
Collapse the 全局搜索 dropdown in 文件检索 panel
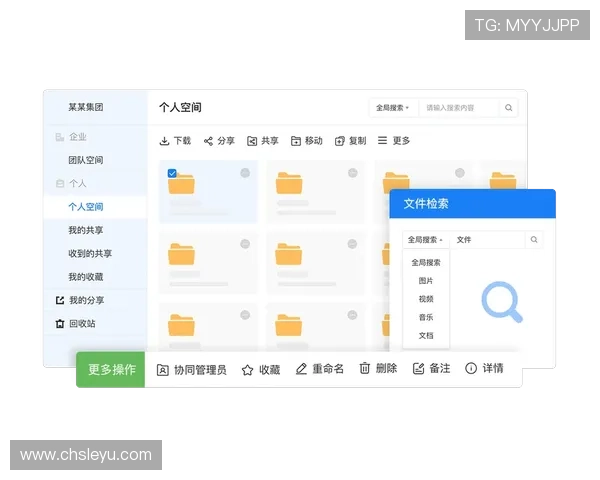tap(426, 240)
